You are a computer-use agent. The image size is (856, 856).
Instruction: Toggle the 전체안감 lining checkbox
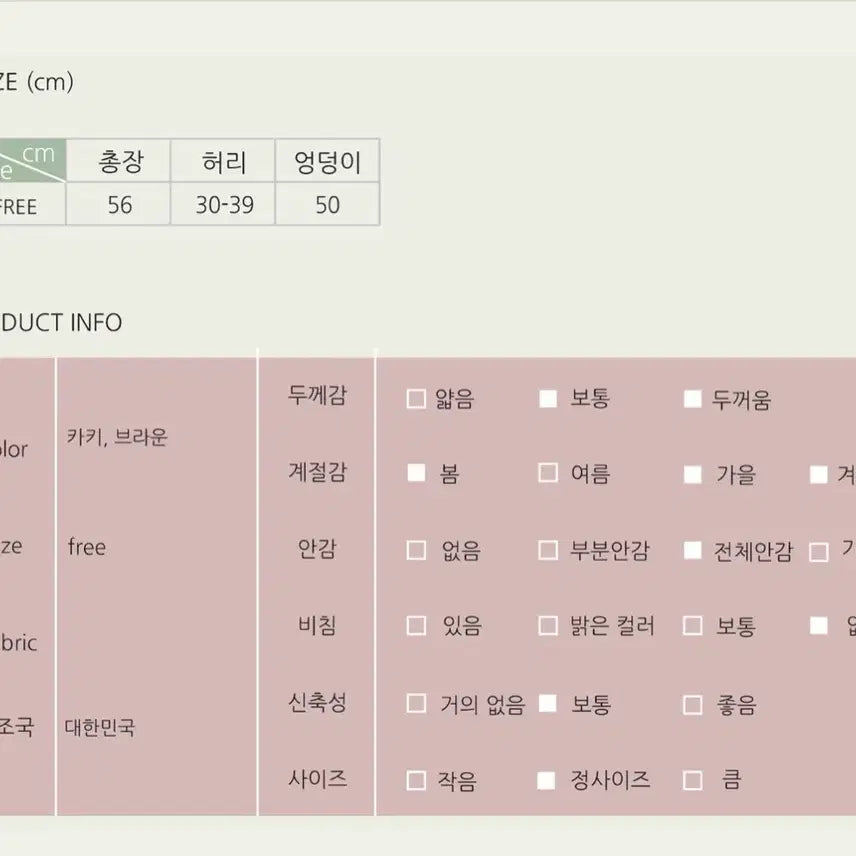click(692, 550)
